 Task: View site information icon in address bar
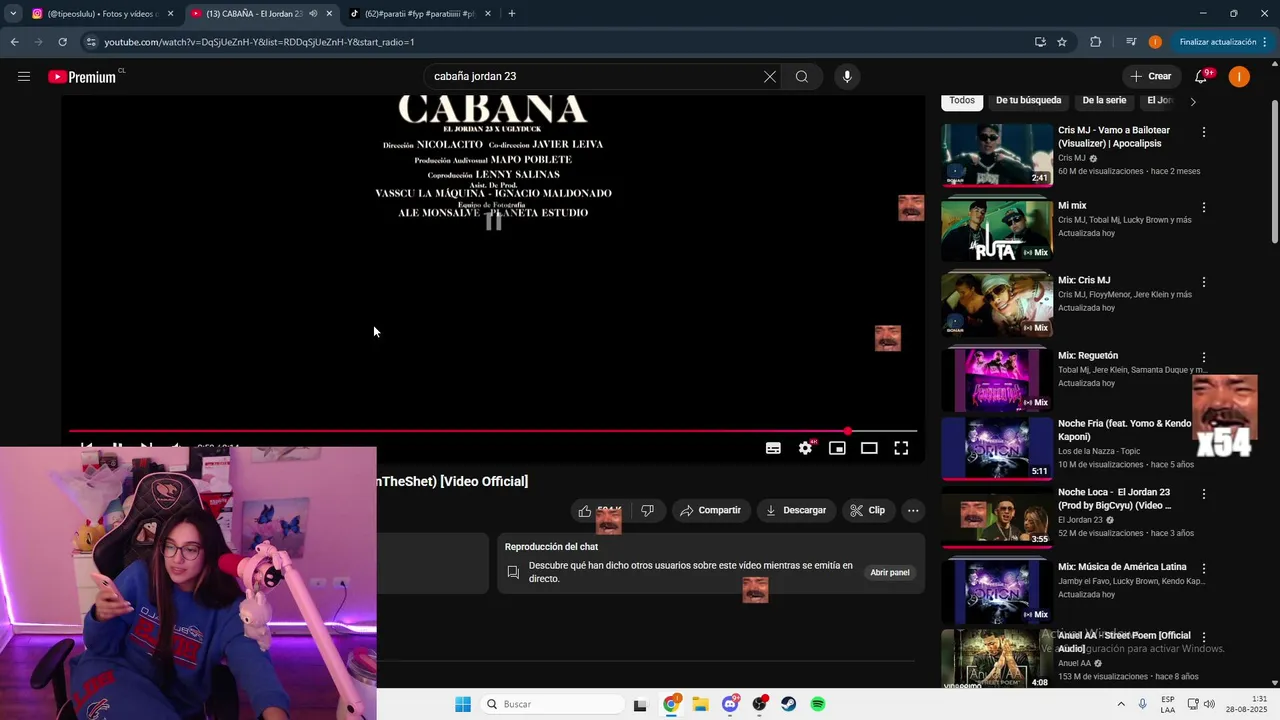tap(91, 42)
